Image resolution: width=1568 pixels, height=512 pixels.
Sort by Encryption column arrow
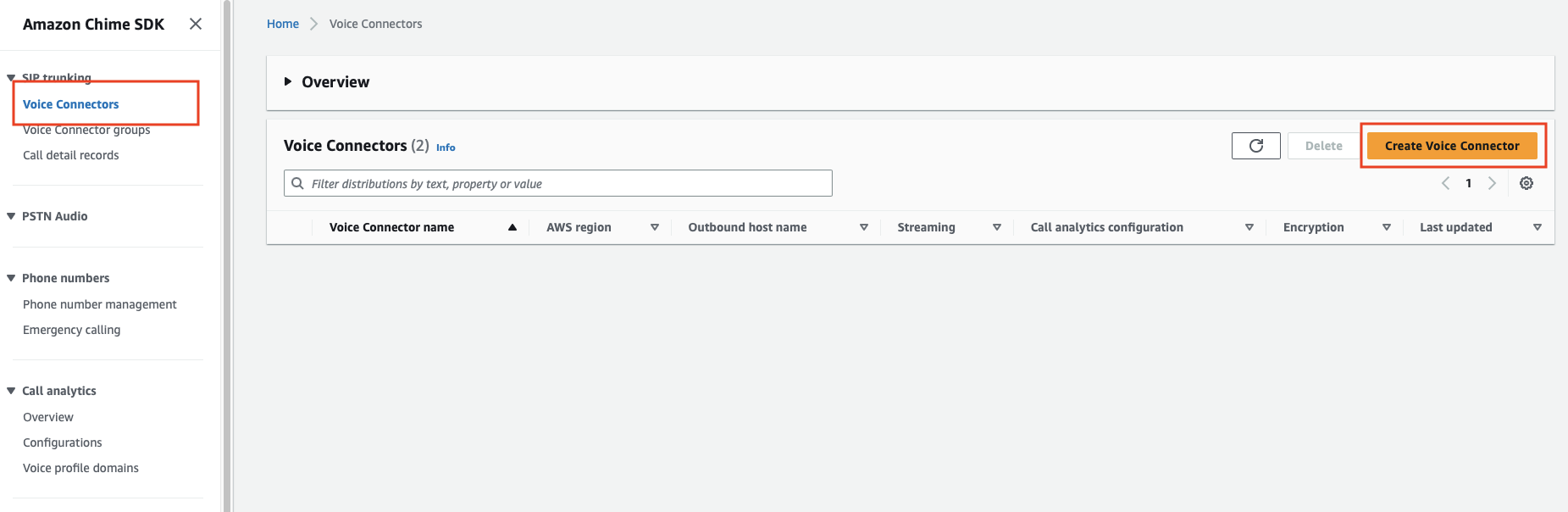[x=1387, y=227]
